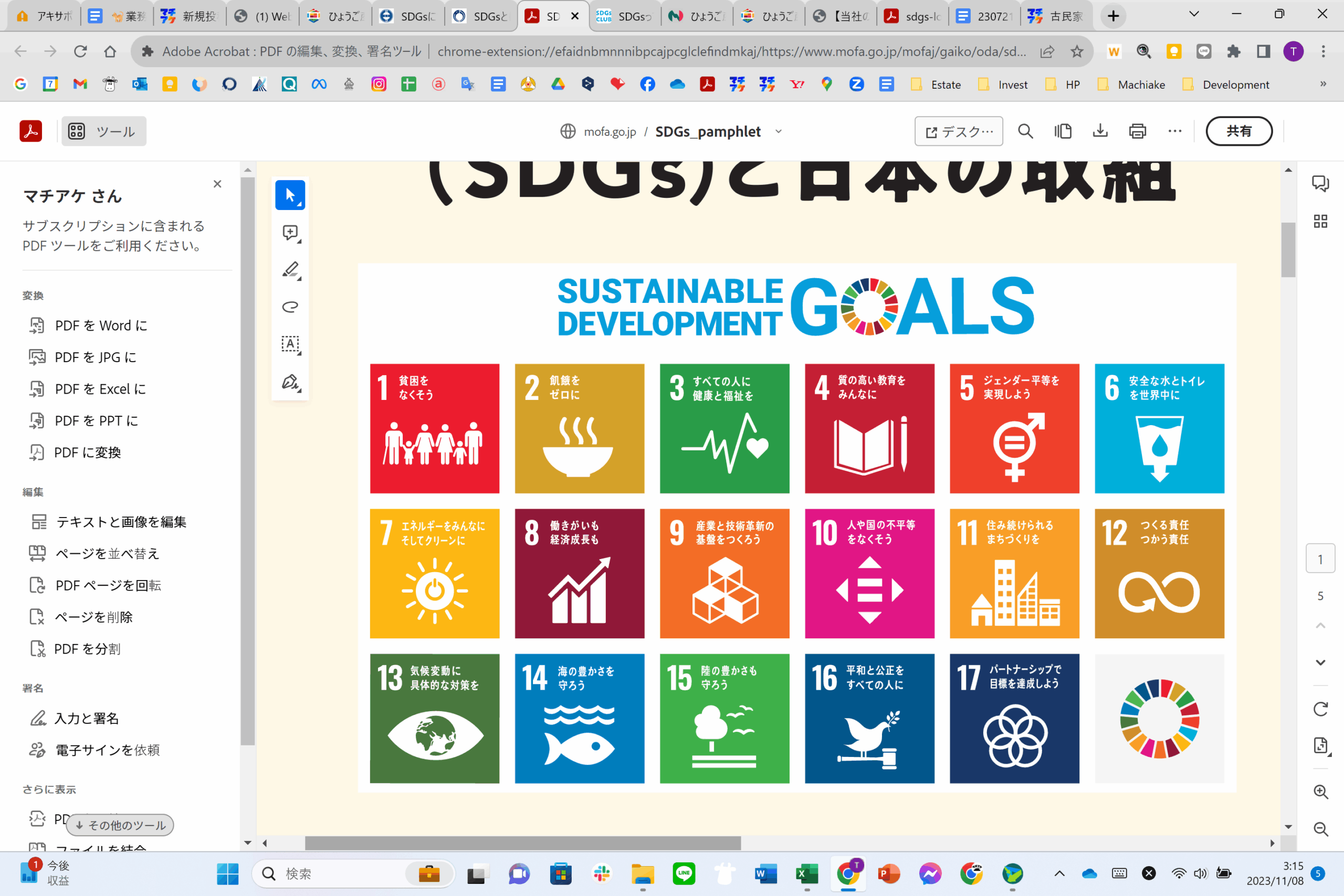Select the highlighter pen tool
This screenshot has width=1344, height=896.
[290, 270]
